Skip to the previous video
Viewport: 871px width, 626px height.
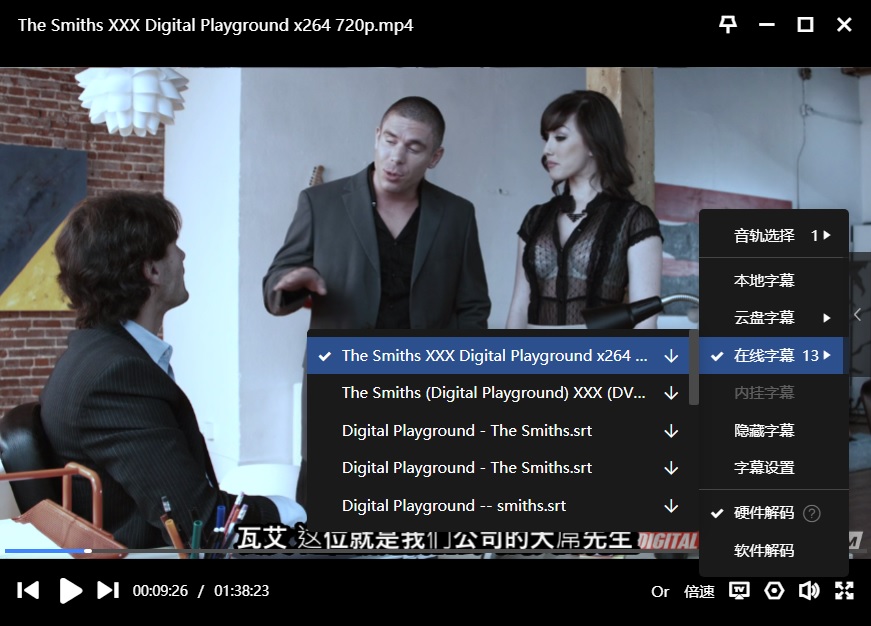click(29, 590)
